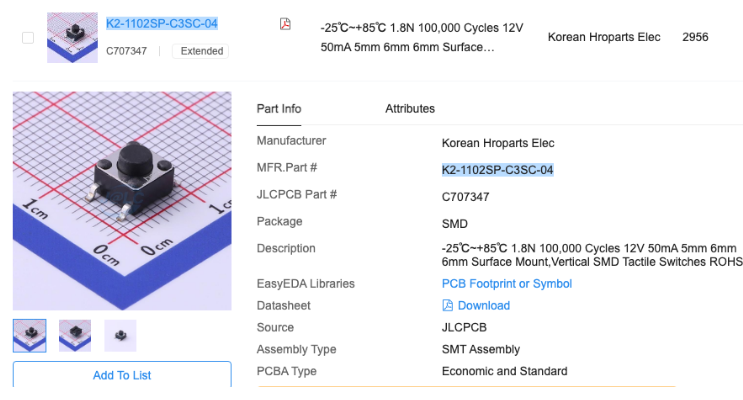743x400 pixels.
Task: Open PCB Footprint or Symbol link
Action: point(507,283)
